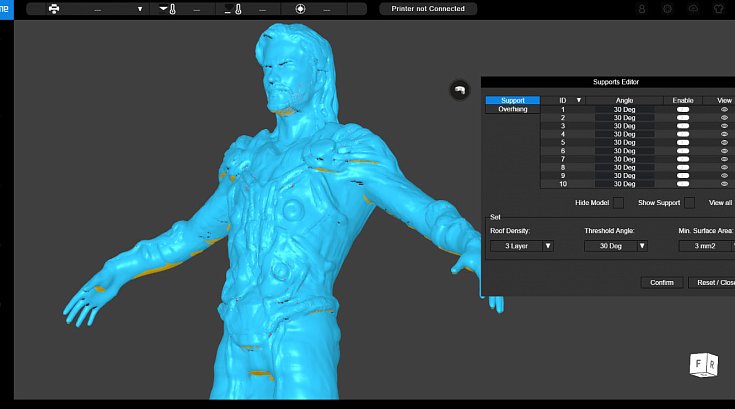Click the Supports Editor title bar
The width and height of the screenshot is (735, 409).
click(608, 82)
